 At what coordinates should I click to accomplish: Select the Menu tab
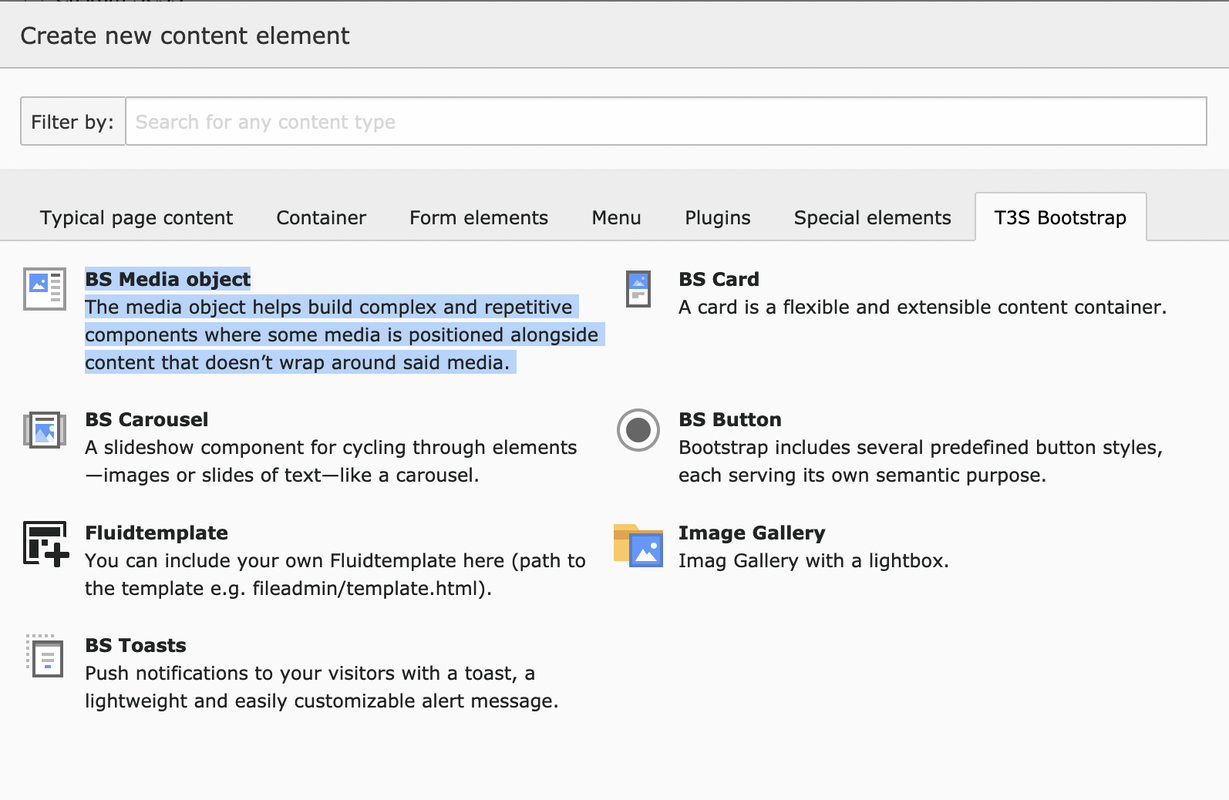[616, 217]
